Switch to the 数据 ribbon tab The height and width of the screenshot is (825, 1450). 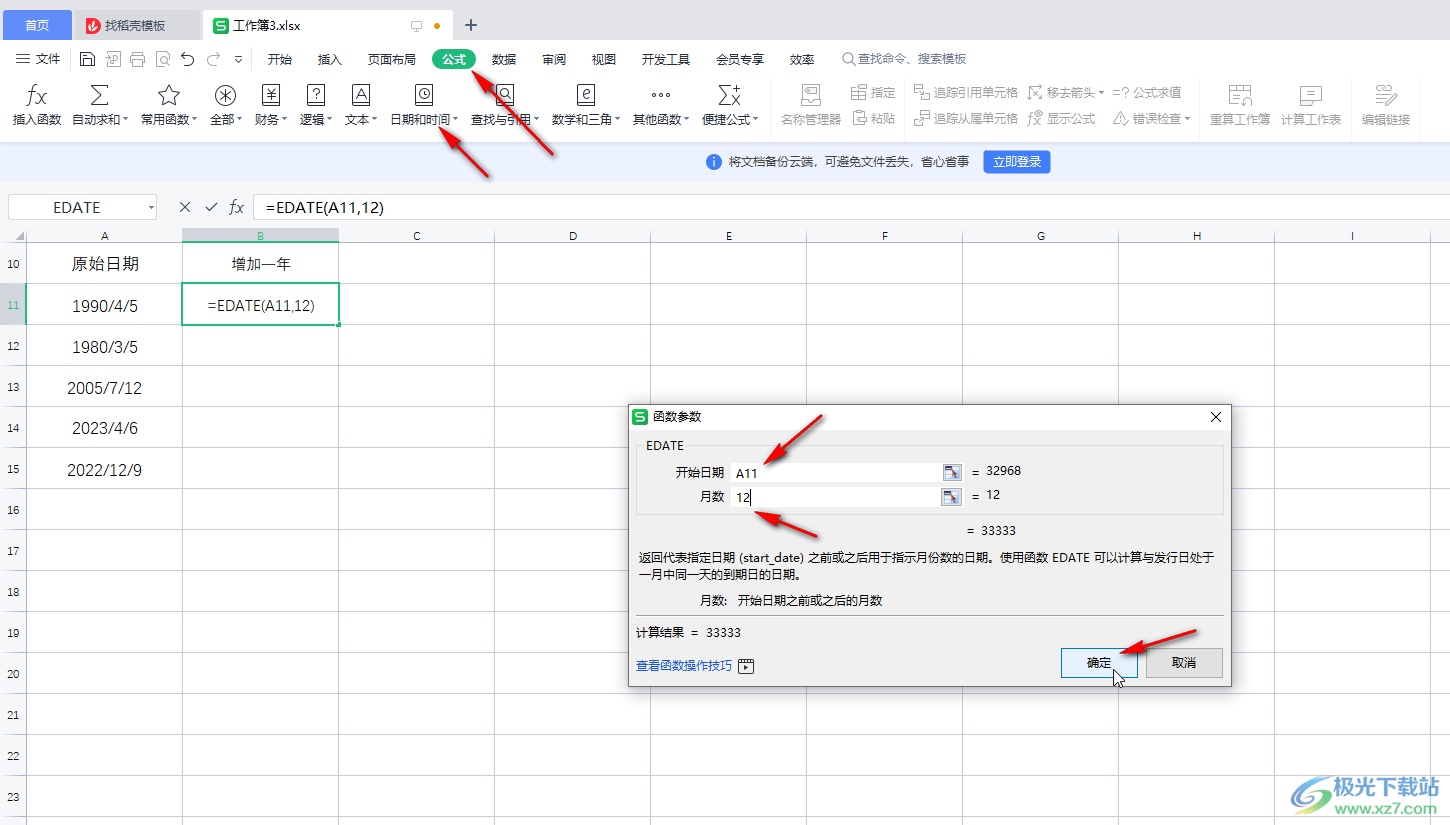click(x=504, y=60)
